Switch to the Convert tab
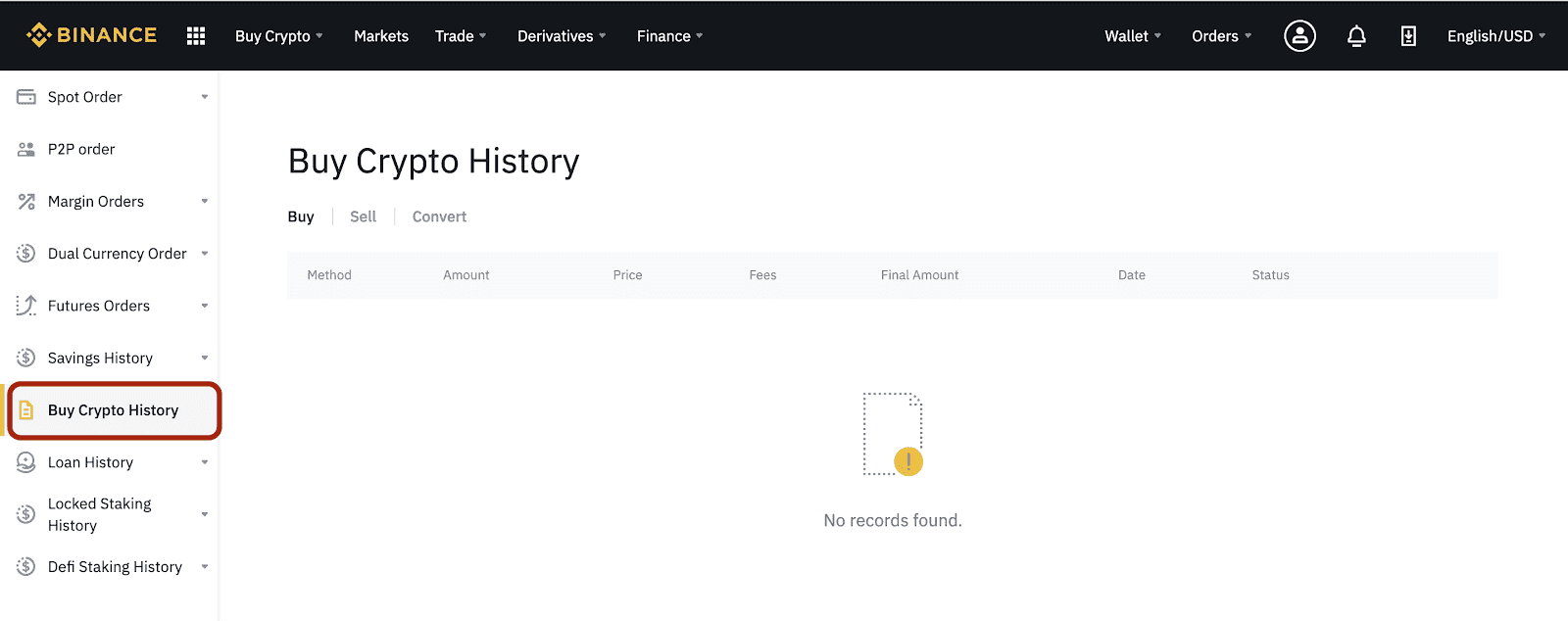The width and height of the screenshot is (1568, 621). [439, 216]
